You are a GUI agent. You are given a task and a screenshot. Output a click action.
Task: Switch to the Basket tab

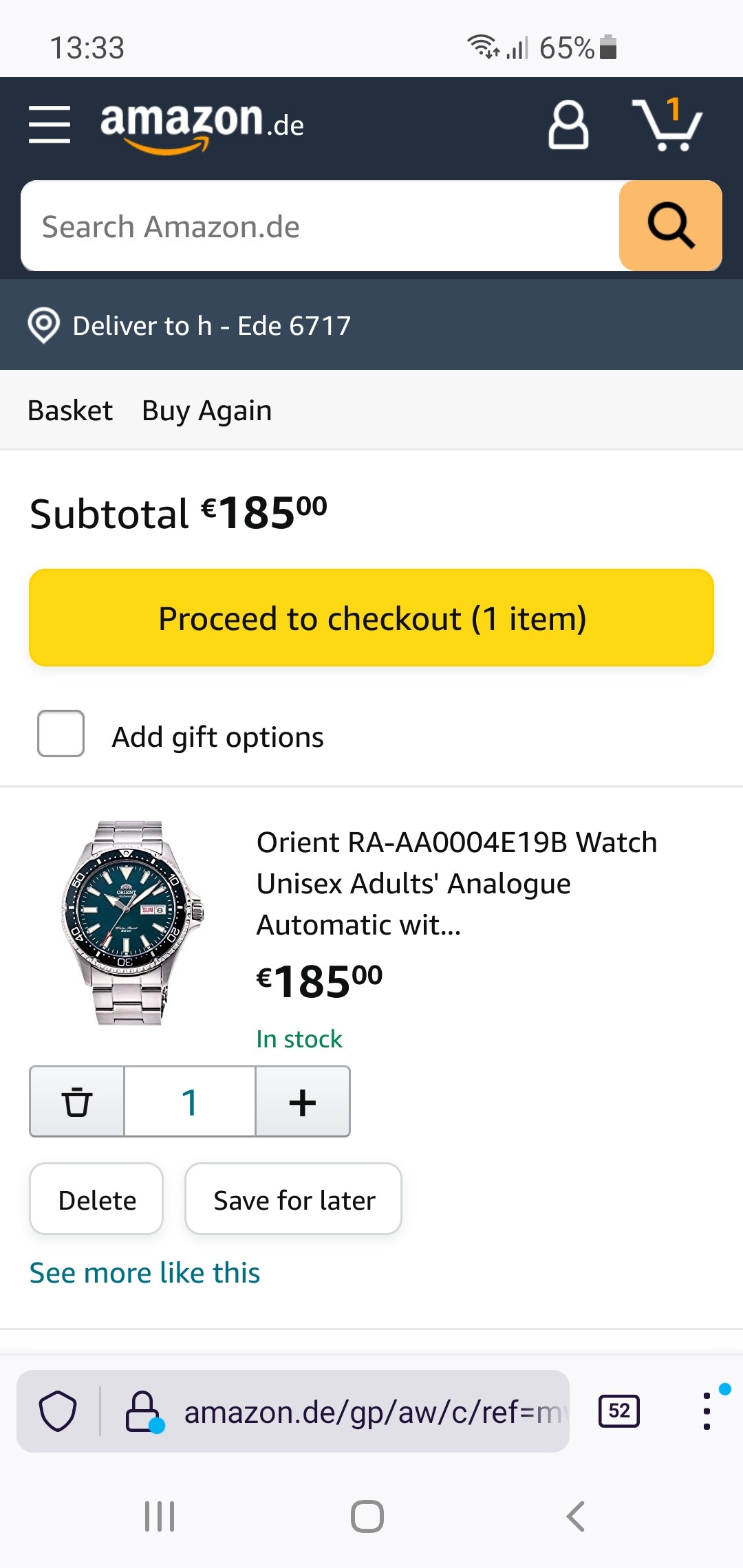click(70, 411)
